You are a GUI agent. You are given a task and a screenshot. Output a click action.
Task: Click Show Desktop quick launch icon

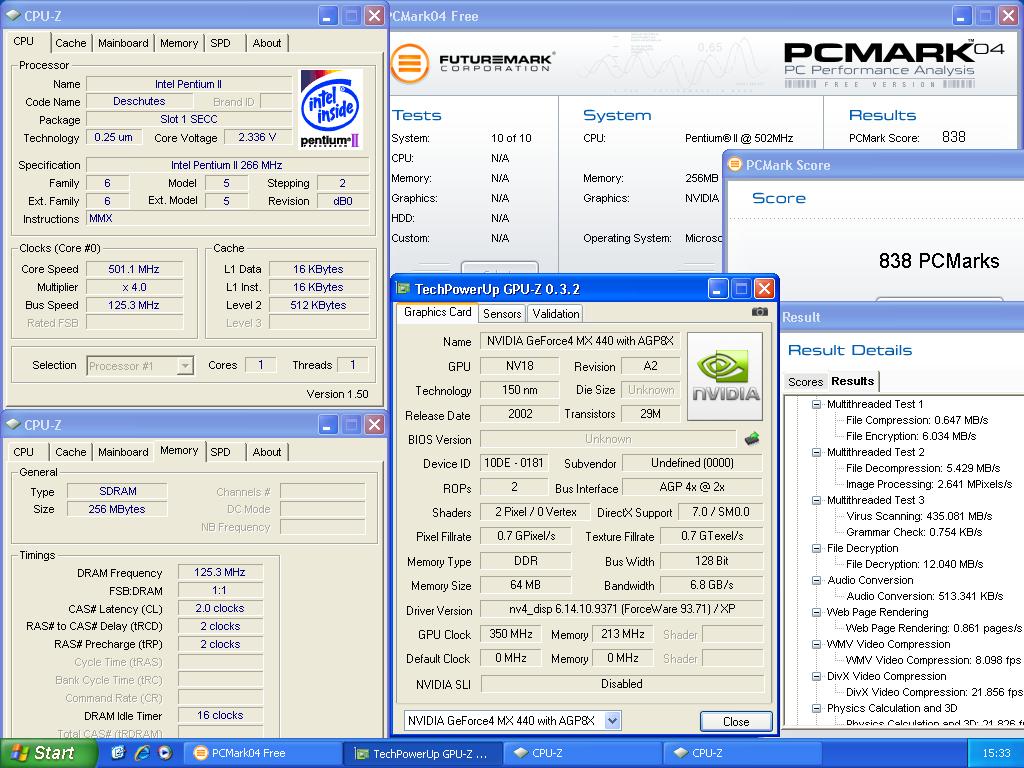tap(118, 753)
